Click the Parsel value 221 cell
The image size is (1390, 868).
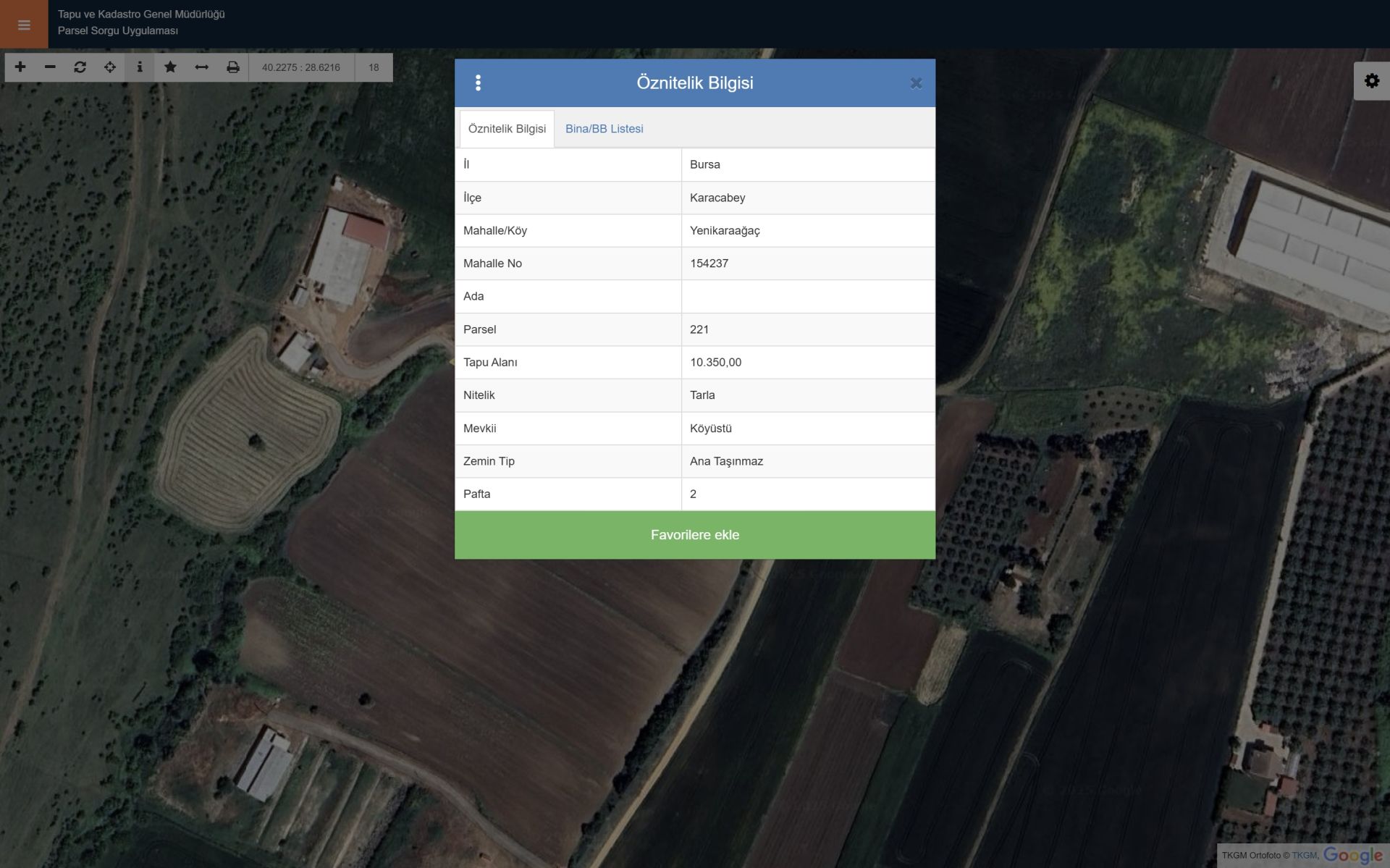(x=807, y=329)
